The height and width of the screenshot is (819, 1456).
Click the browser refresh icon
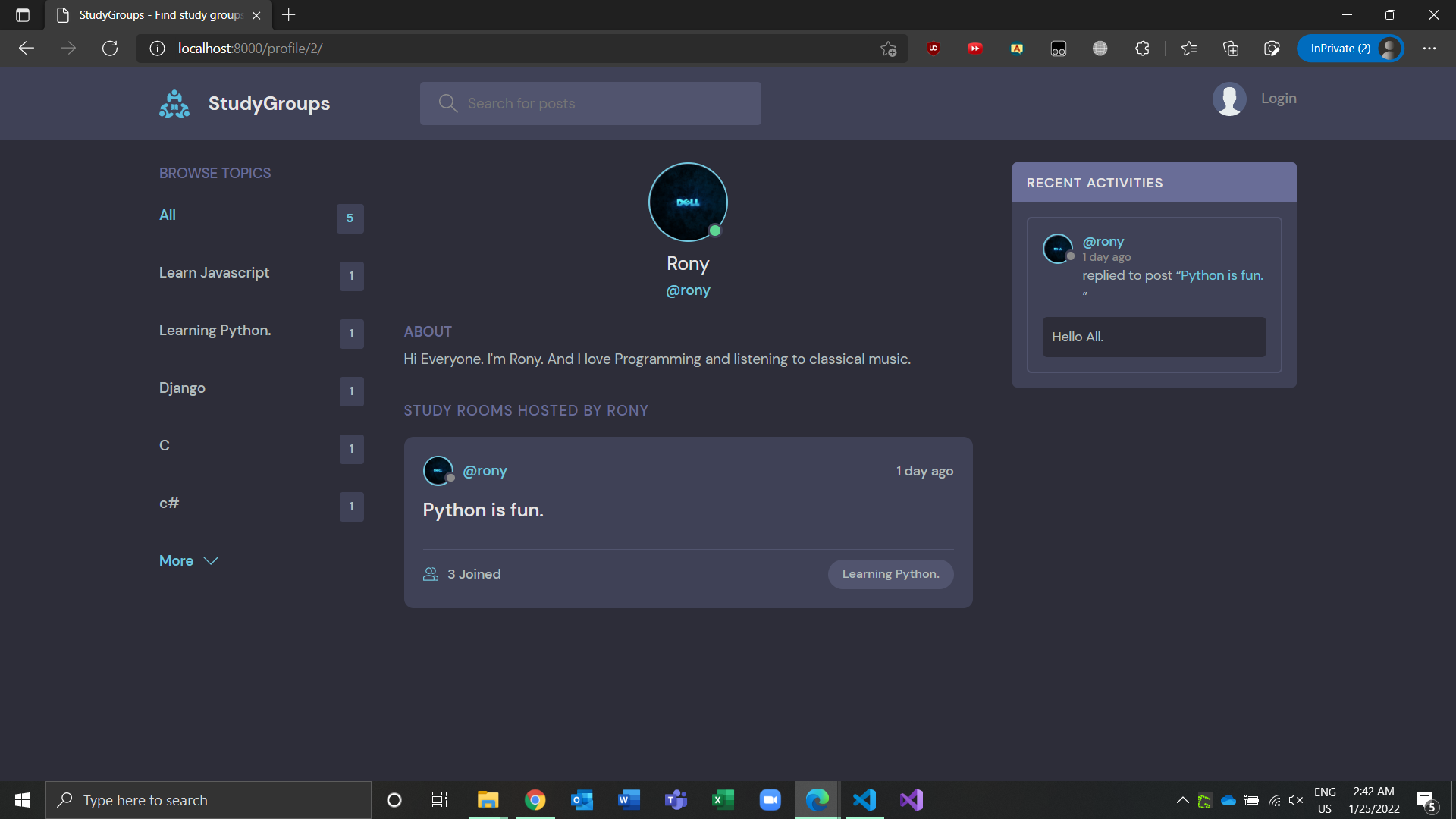pyautogui.click(x=110, y=49)
